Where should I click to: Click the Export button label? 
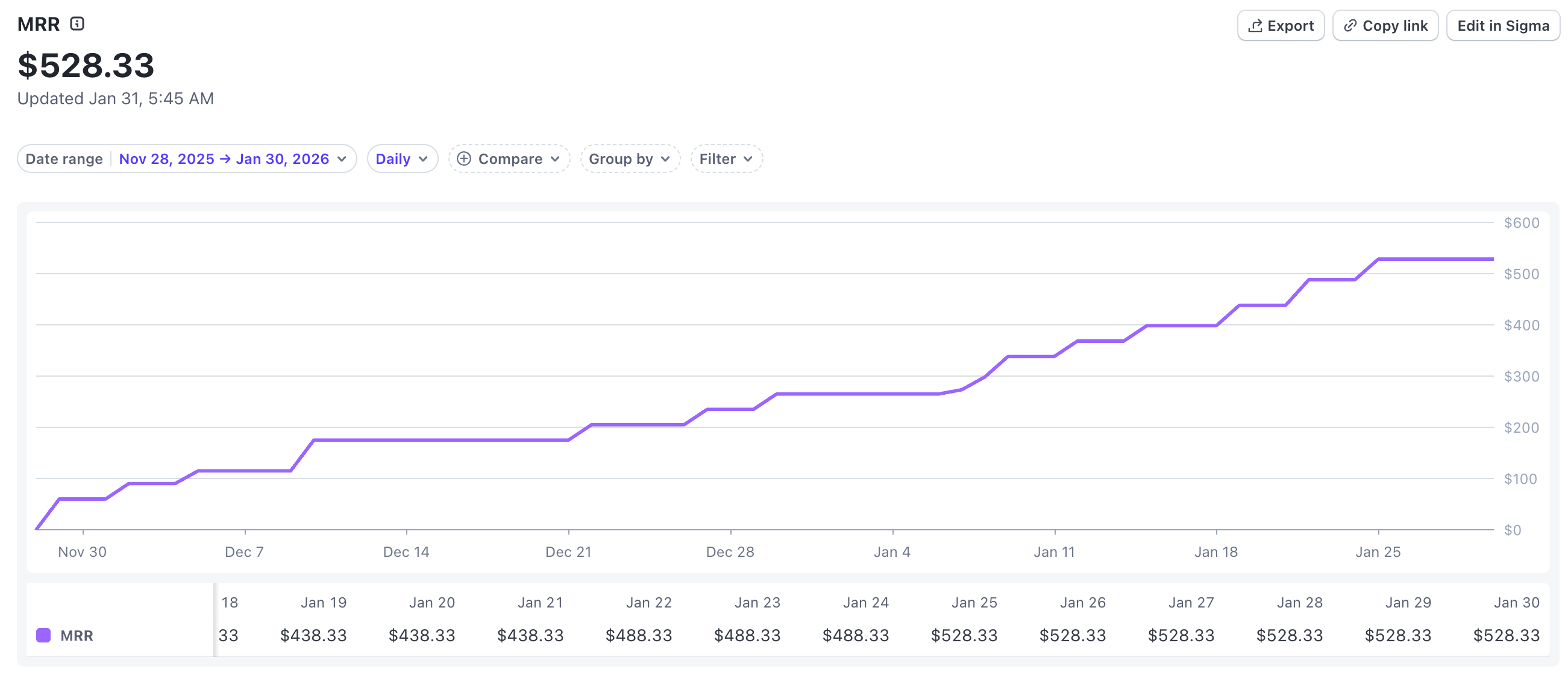(x=1290, y=25)
